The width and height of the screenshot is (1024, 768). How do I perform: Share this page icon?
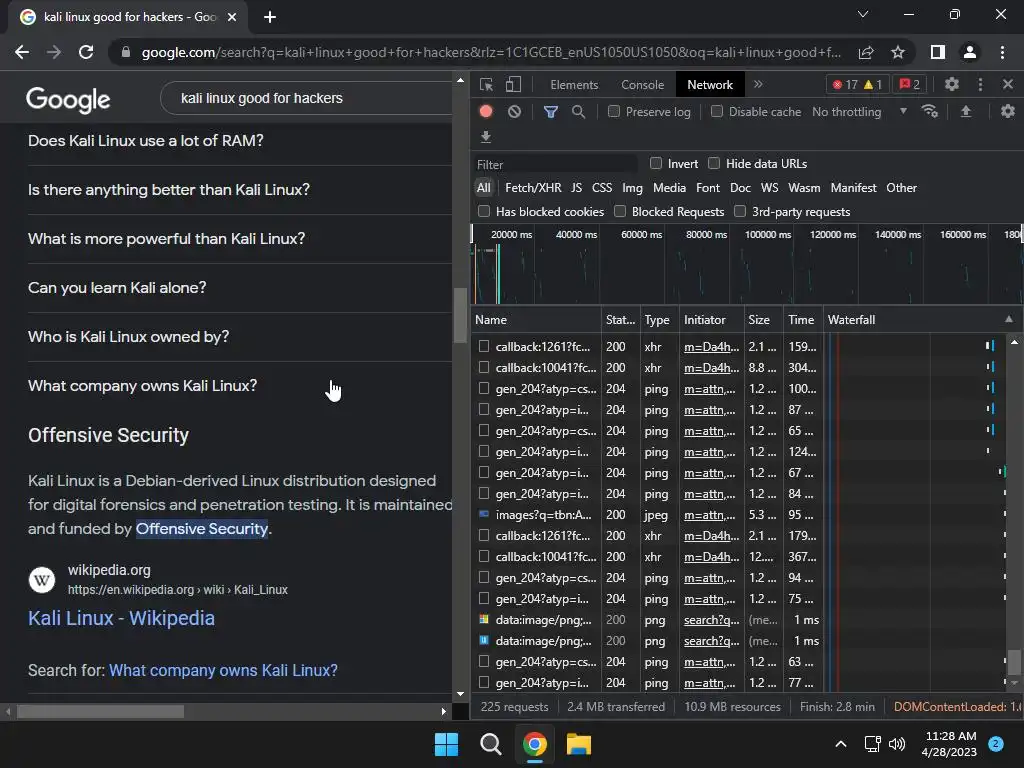click(866, 52)
